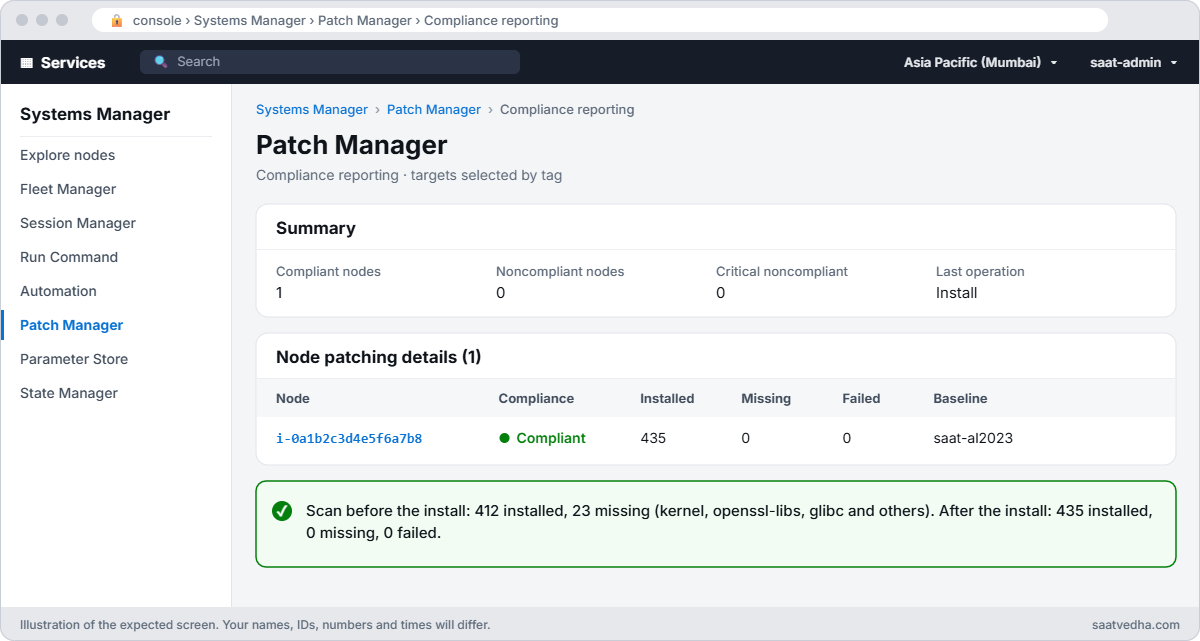Follow the Patch Manager breadcrumb link
The image size is (1200, 641).
click(434, 109)
